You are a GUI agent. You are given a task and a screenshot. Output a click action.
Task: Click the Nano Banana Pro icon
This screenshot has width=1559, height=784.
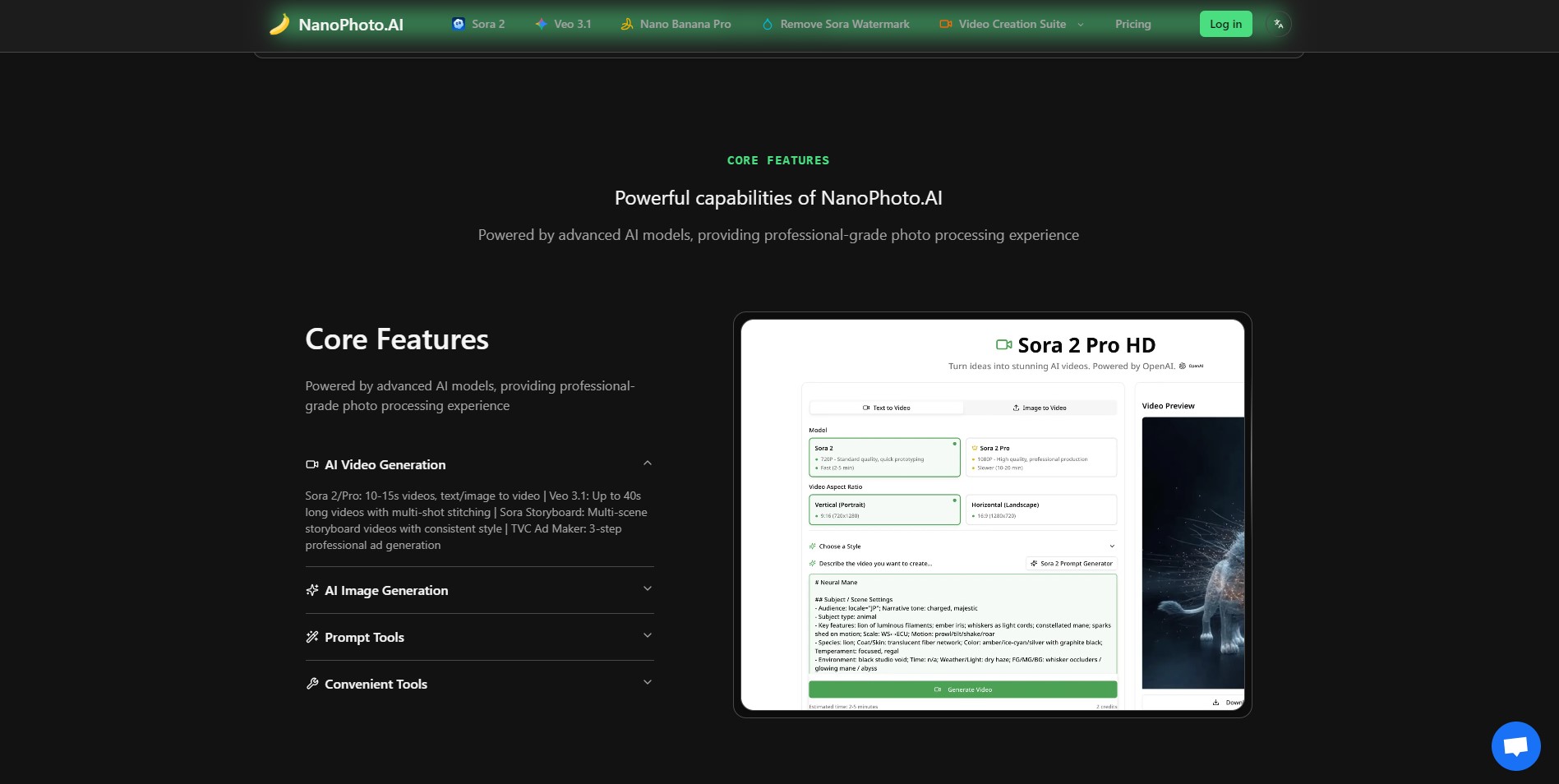coord(626,24)
